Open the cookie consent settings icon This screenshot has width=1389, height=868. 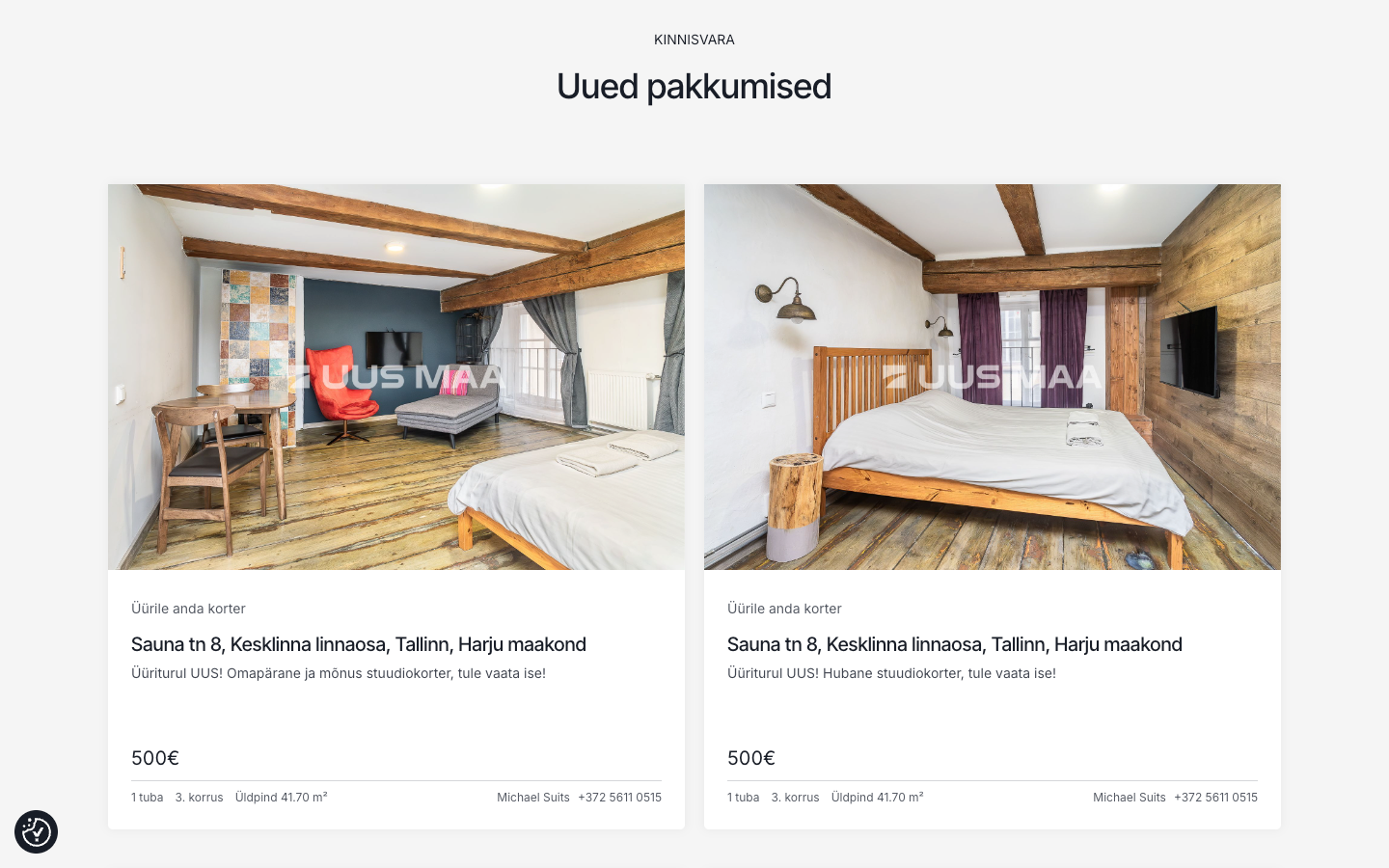tap(36, 831)
